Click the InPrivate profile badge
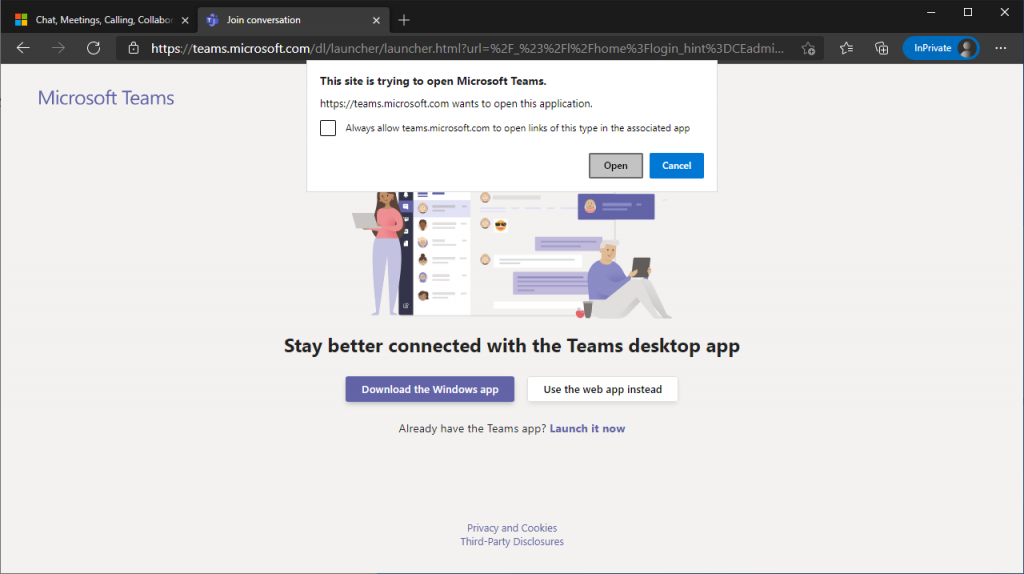 pyautogui.click(x=940, y=48)
